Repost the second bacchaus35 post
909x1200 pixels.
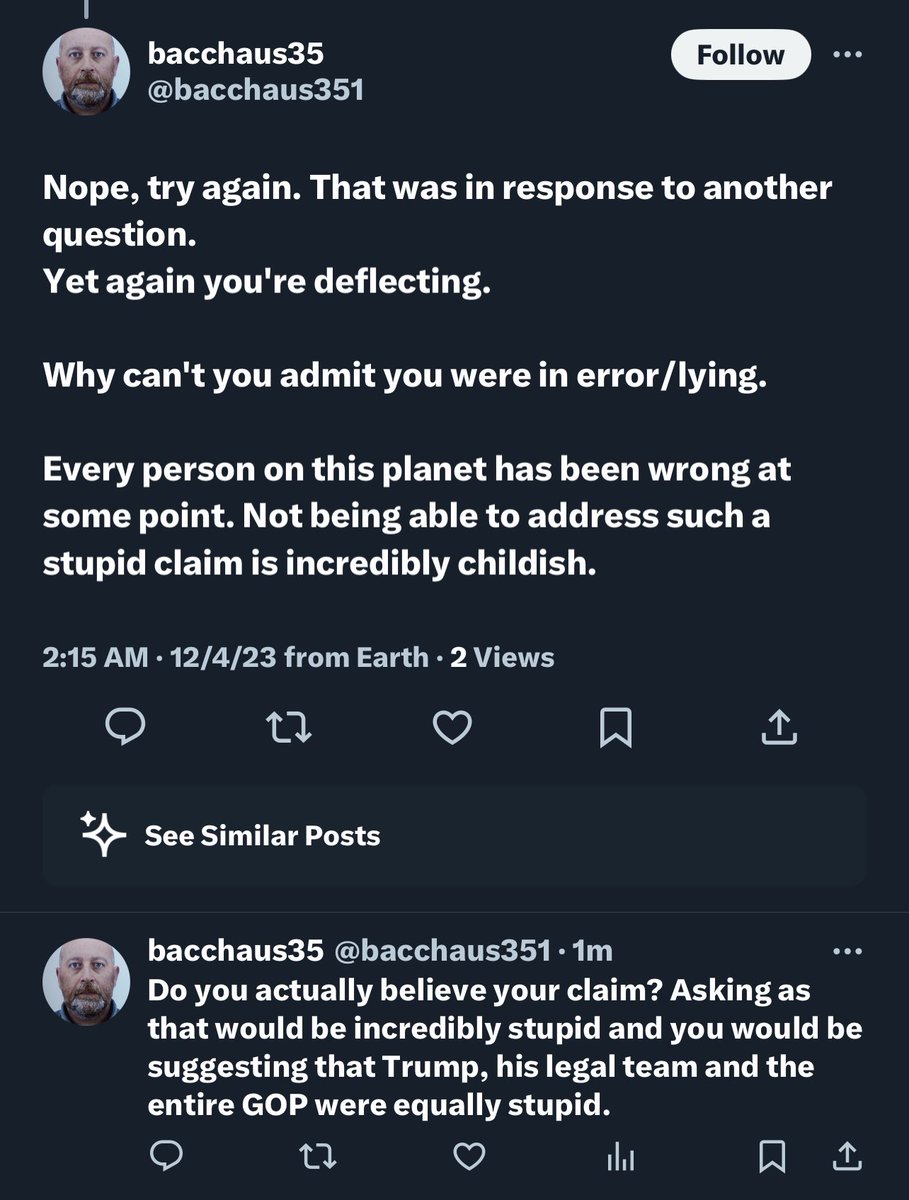pos(319,1158)
